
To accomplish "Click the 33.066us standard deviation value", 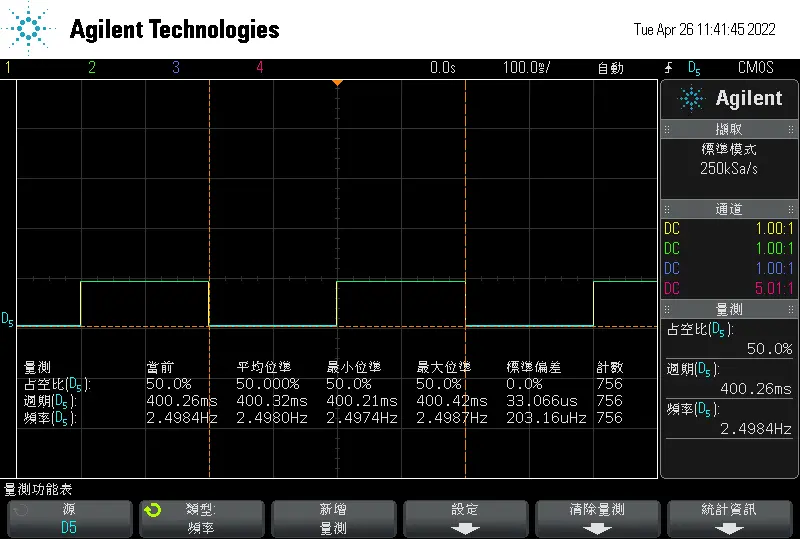I will pos(542,401).
